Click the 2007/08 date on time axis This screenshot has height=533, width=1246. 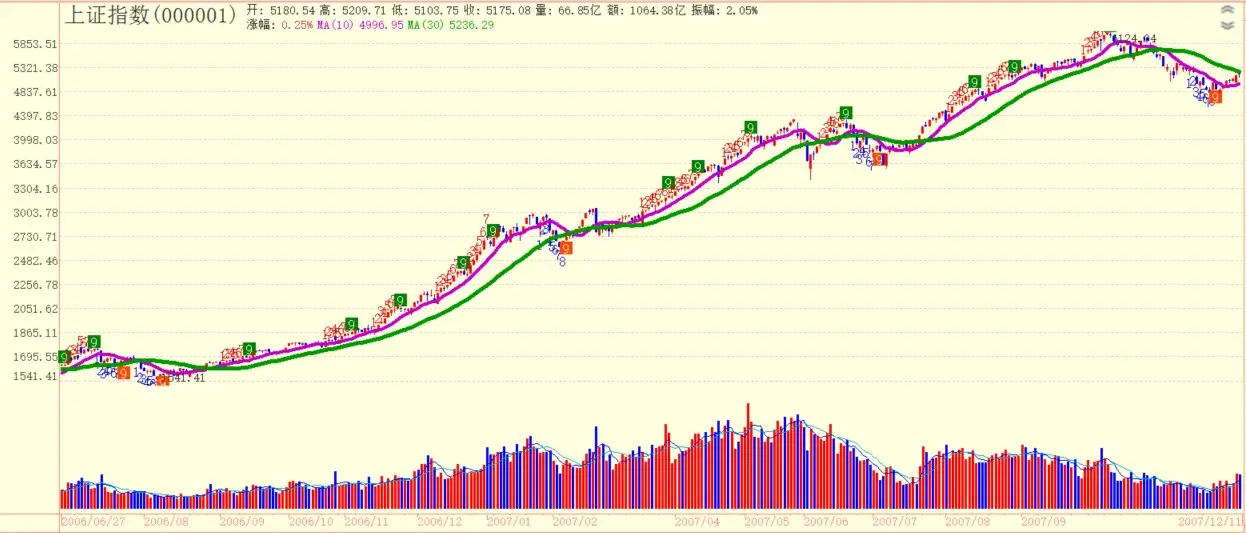click(967, 521)
